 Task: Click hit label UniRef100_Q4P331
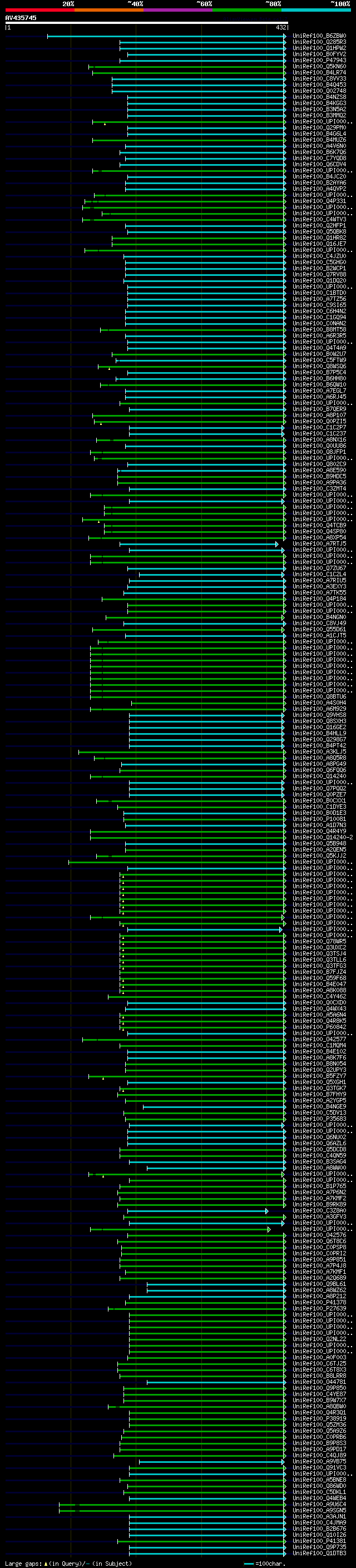pos(319,201)
